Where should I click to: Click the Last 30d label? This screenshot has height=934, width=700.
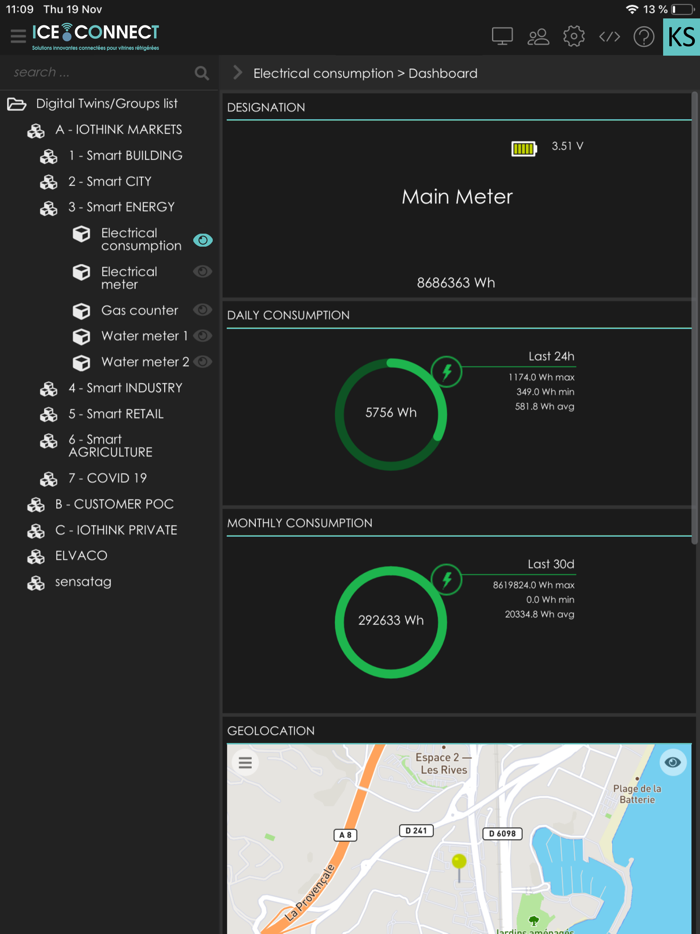pos(551,564)
